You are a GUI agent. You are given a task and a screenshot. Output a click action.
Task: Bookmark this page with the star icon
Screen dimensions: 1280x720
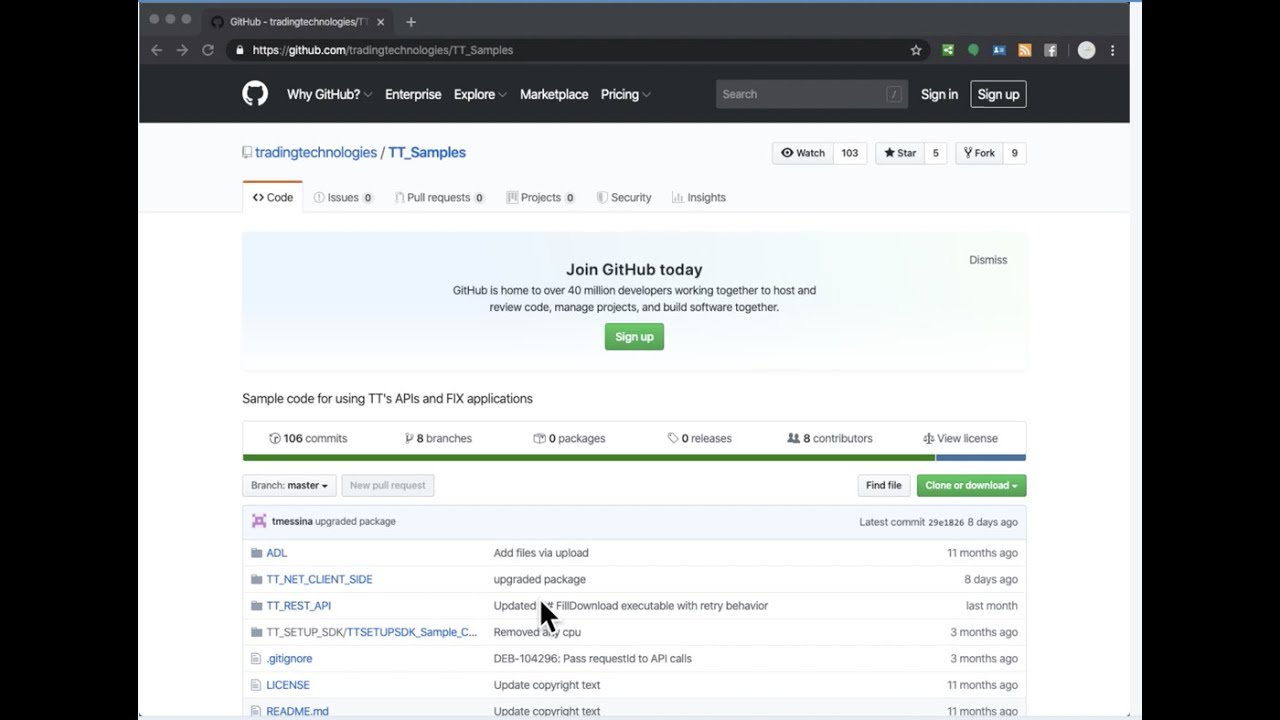tap(916, 50)
